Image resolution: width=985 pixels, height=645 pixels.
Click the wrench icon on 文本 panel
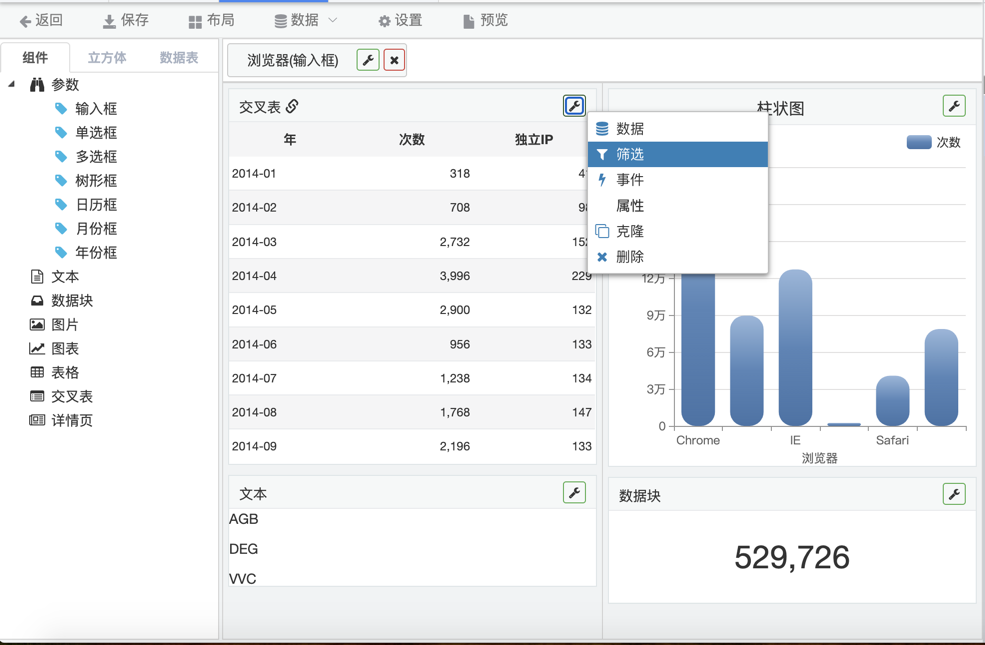[x=574, y=492]
